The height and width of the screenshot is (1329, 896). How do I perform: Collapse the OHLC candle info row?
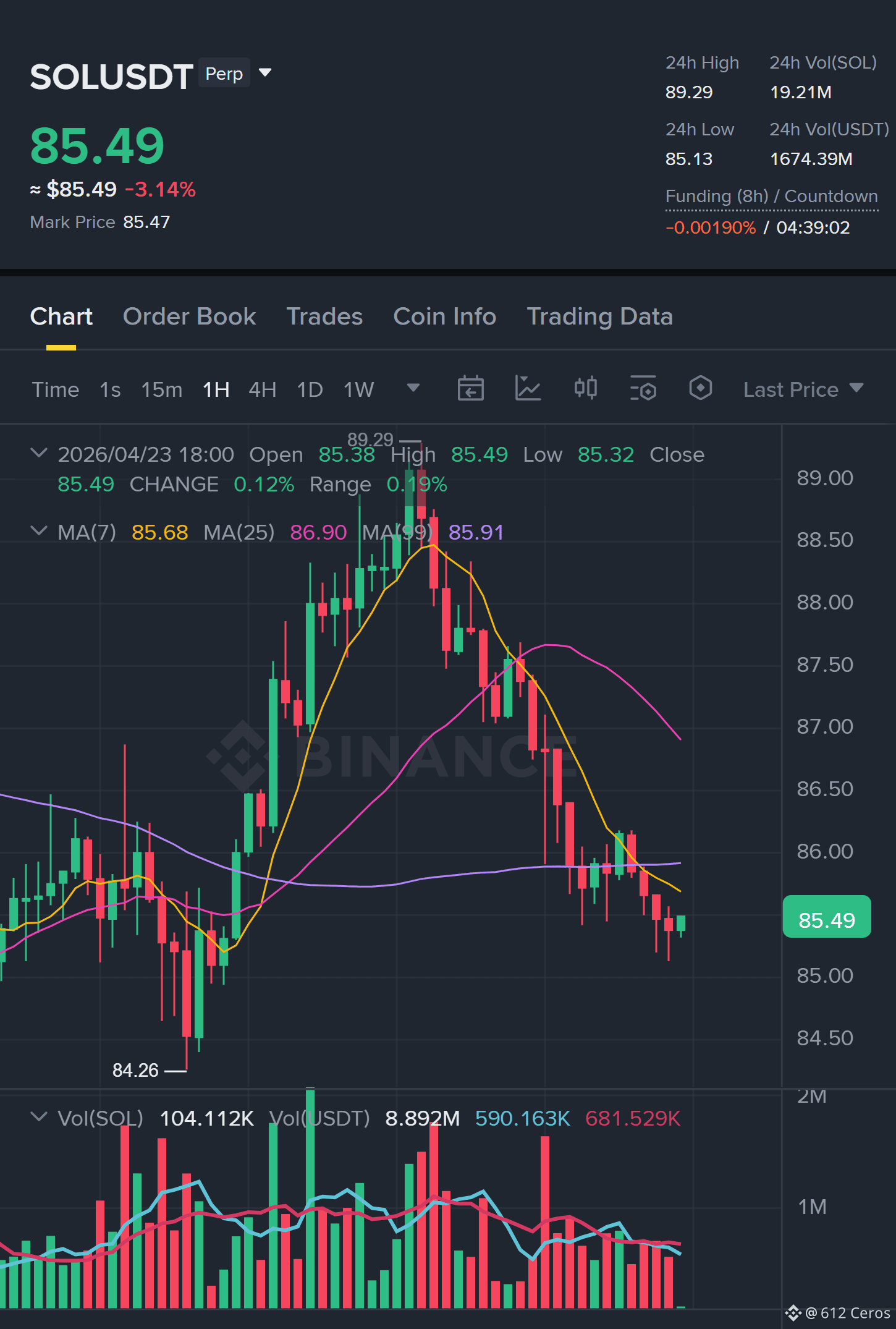(x=38, y=453)
